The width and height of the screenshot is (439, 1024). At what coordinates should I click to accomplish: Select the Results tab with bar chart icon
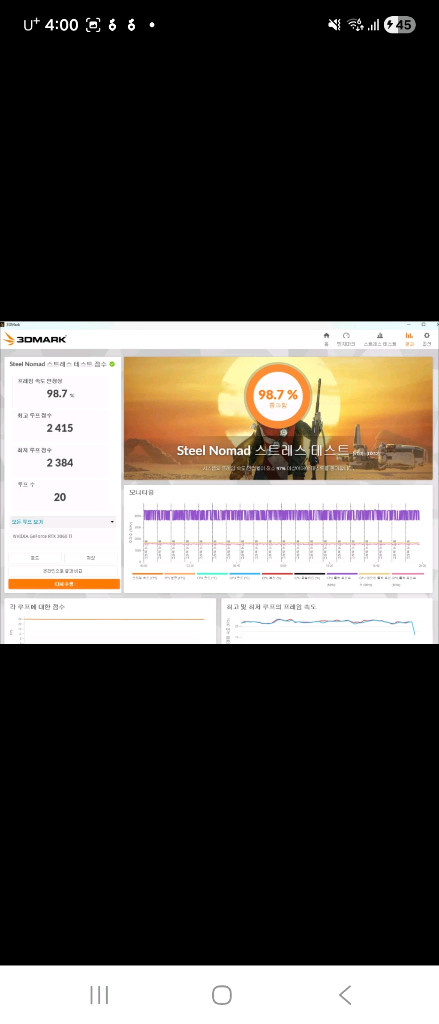click(410, 338)
